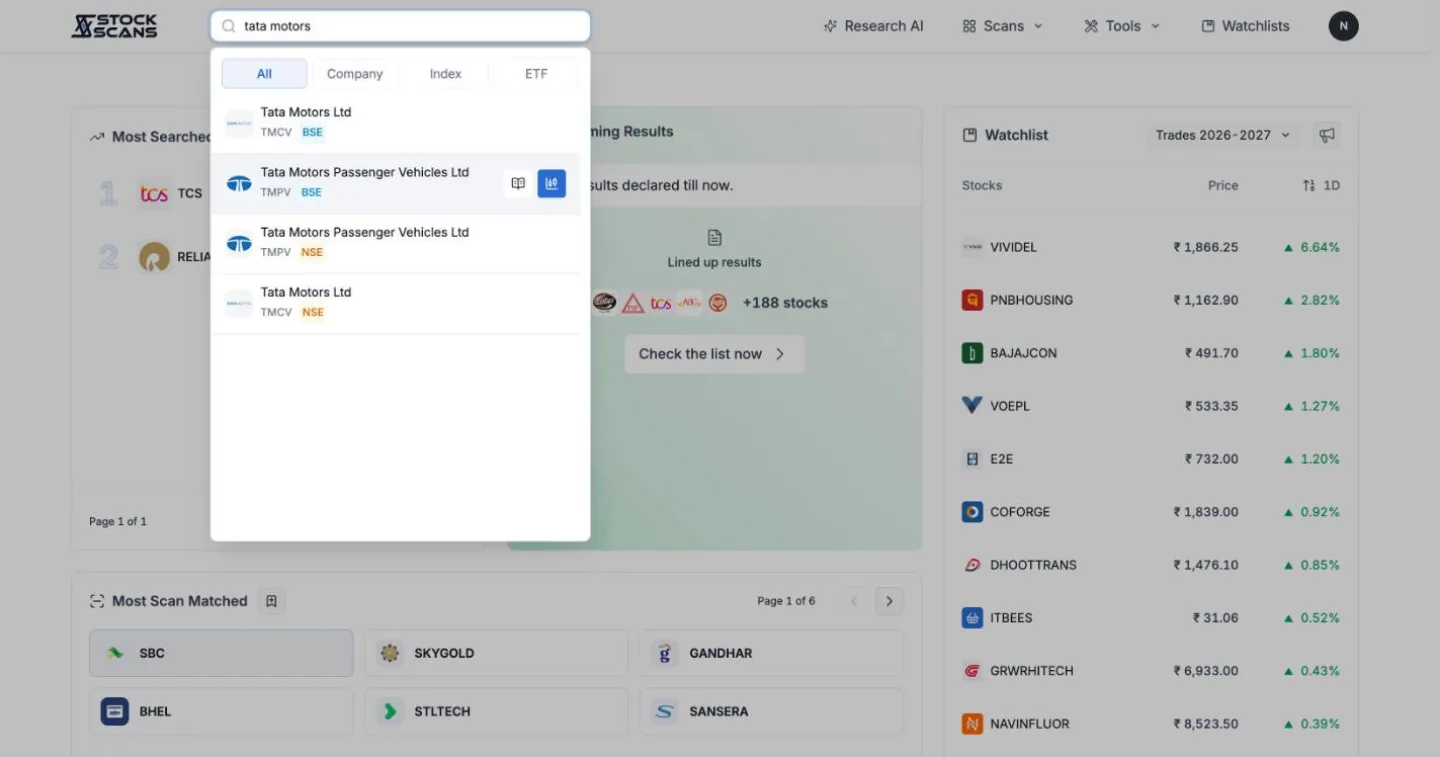1440x757 pixels.
Task: Open book icon for Tata Motors Passenger Vehicles BSE
Action: [518, 183]
